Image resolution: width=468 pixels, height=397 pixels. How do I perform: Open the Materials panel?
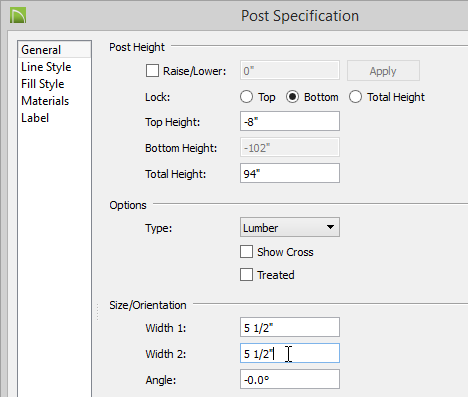pos(45,101)
